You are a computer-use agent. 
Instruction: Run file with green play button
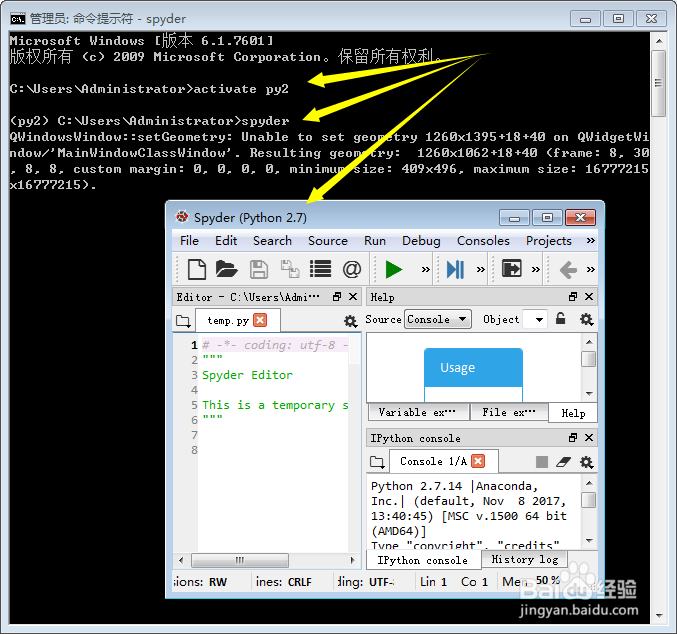[x=393, y=269]
